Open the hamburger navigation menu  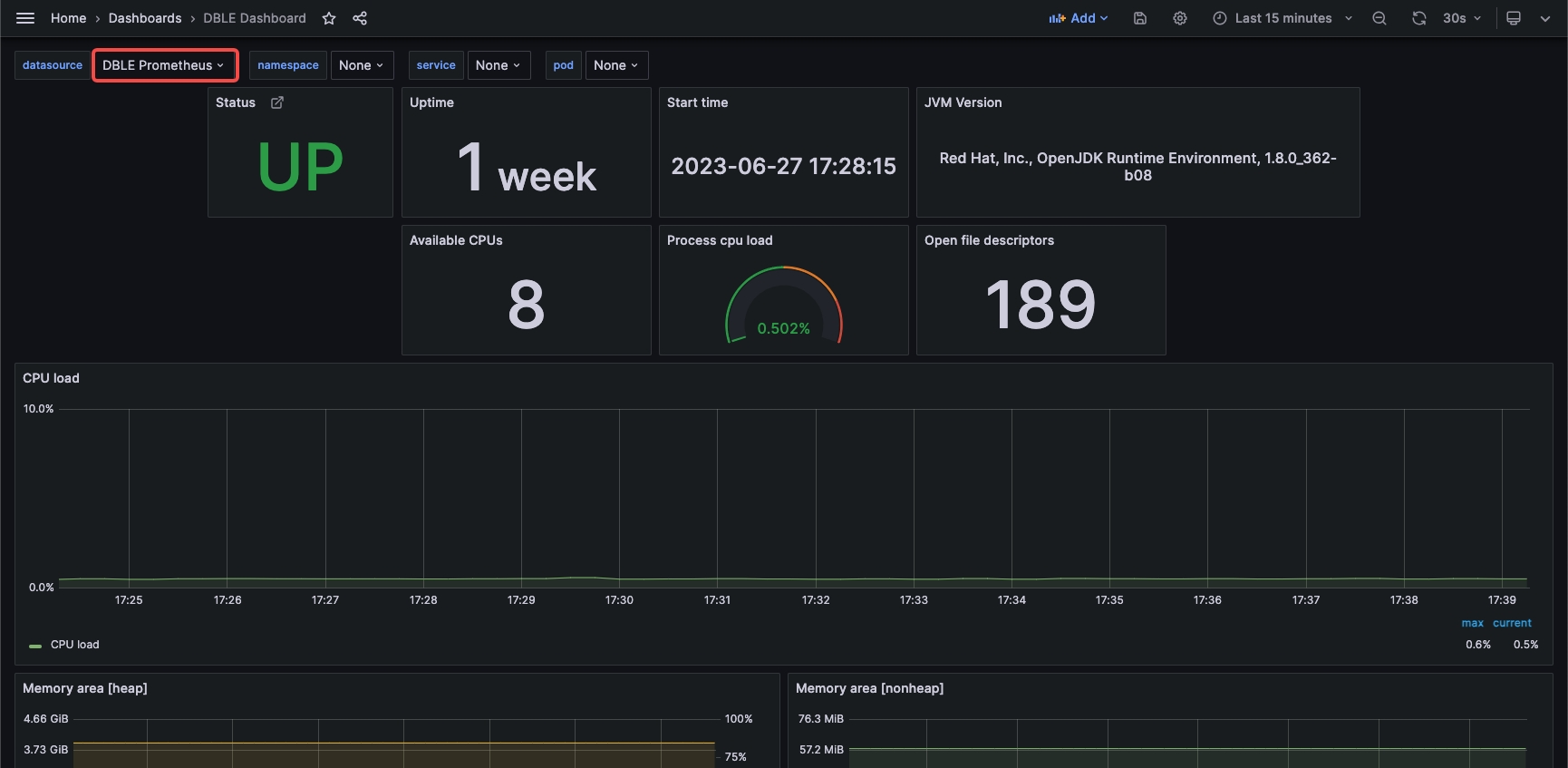click(25, 18)
